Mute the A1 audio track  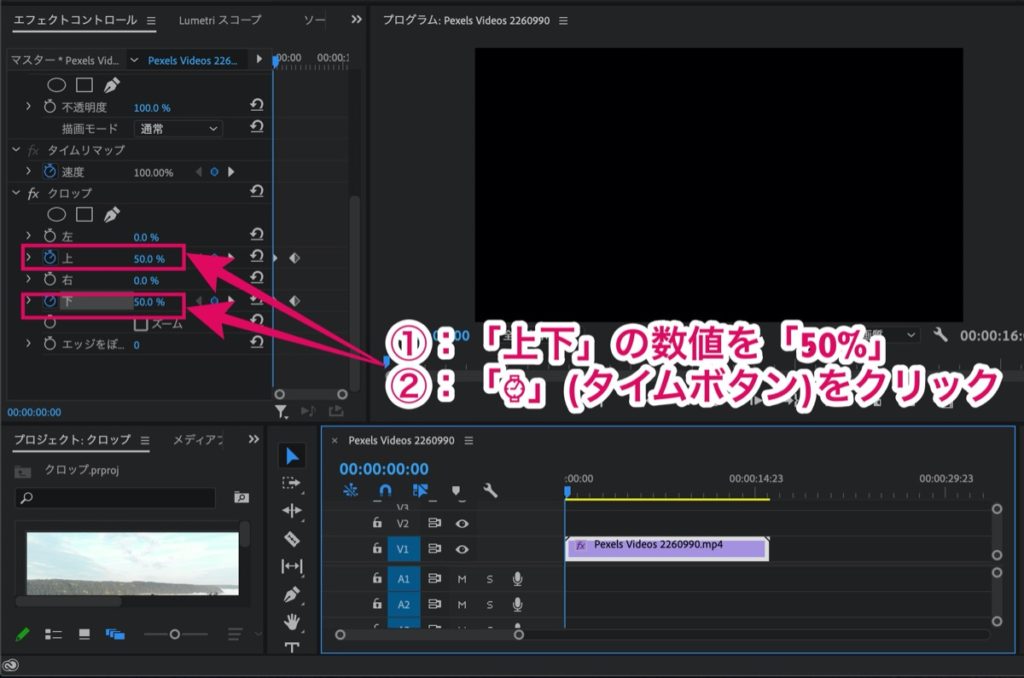tap(462, 579)
